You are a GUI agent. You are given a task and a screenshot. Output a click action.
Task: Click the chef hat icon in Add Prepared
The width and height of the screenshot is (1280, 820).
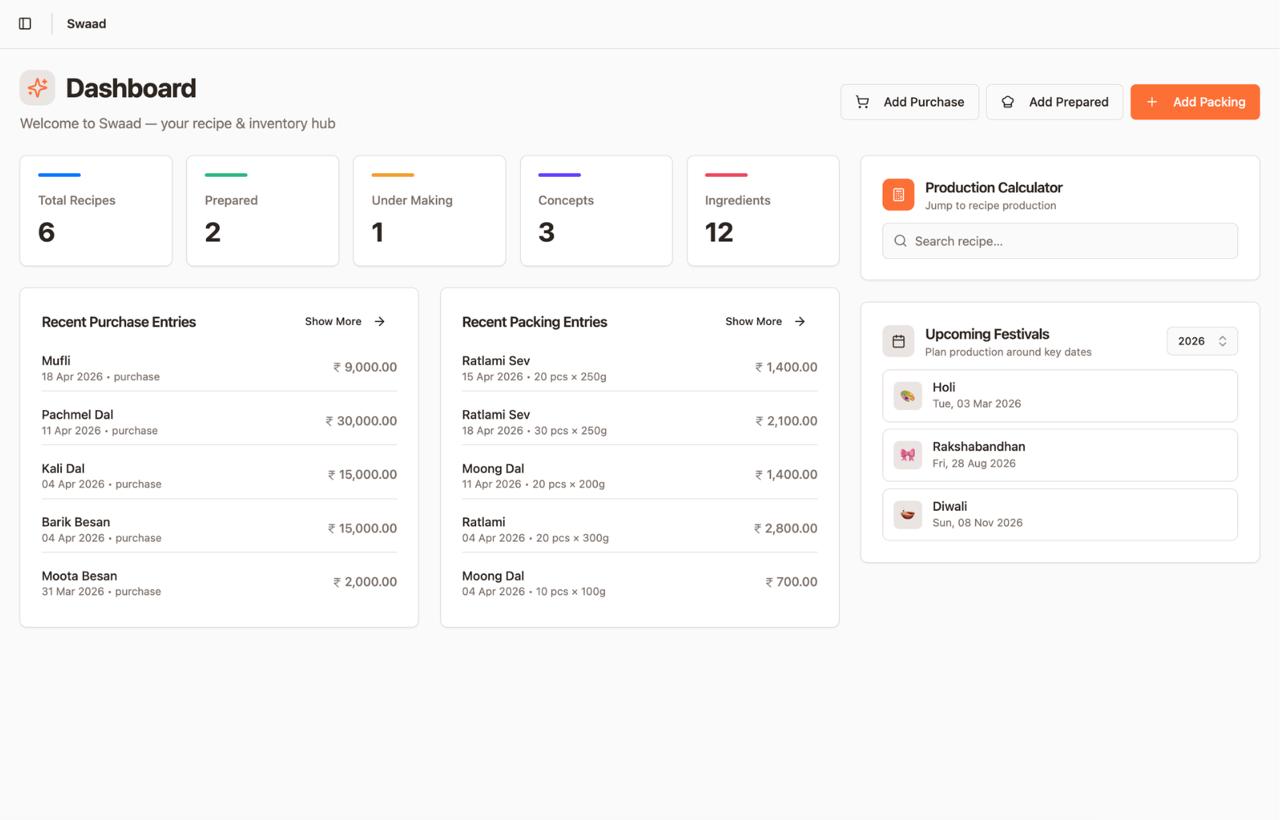(1008, 102)
